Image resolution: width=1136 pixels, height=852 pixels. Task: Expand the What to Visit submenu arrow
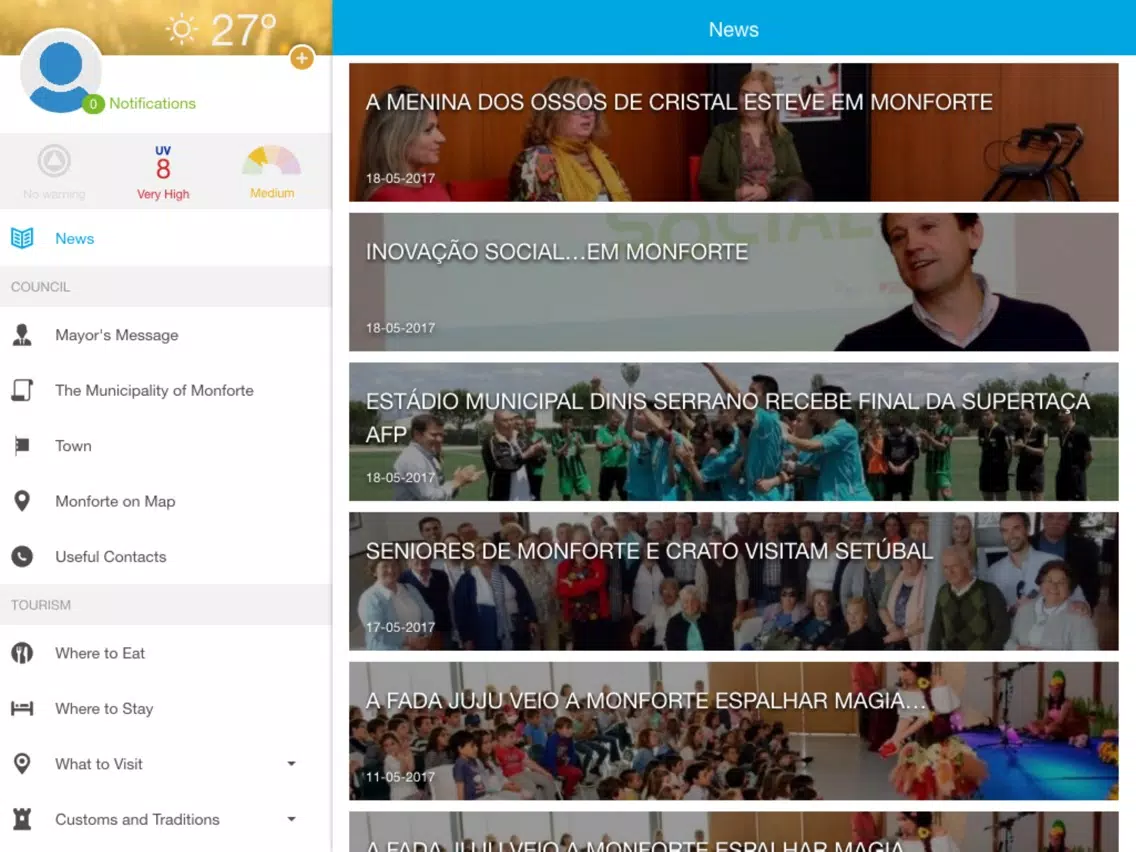pos(291,764)
